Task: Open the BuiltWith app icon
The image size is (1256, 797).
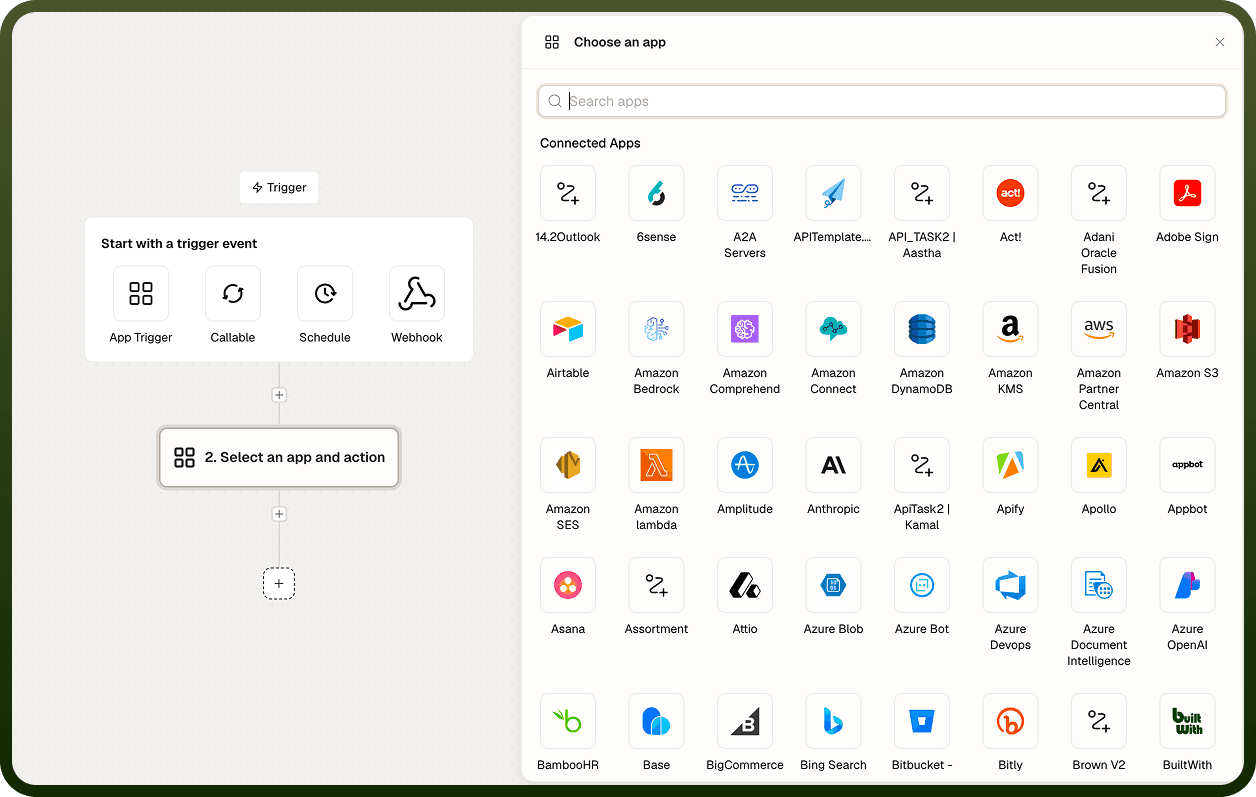Action: tap(1187, 721)
